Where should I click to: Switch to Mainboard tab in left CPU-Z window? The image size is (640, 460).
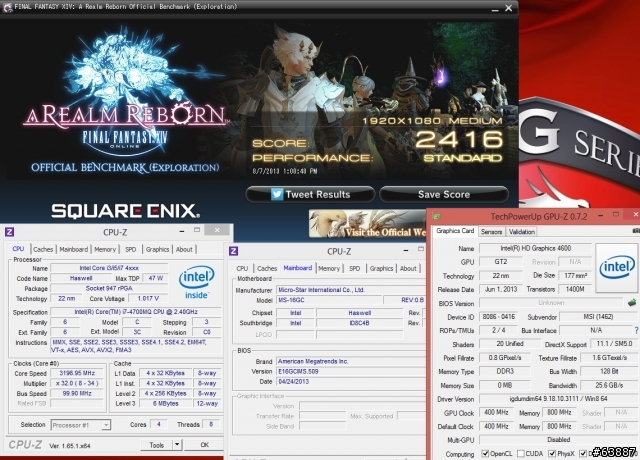click(73, 249)
